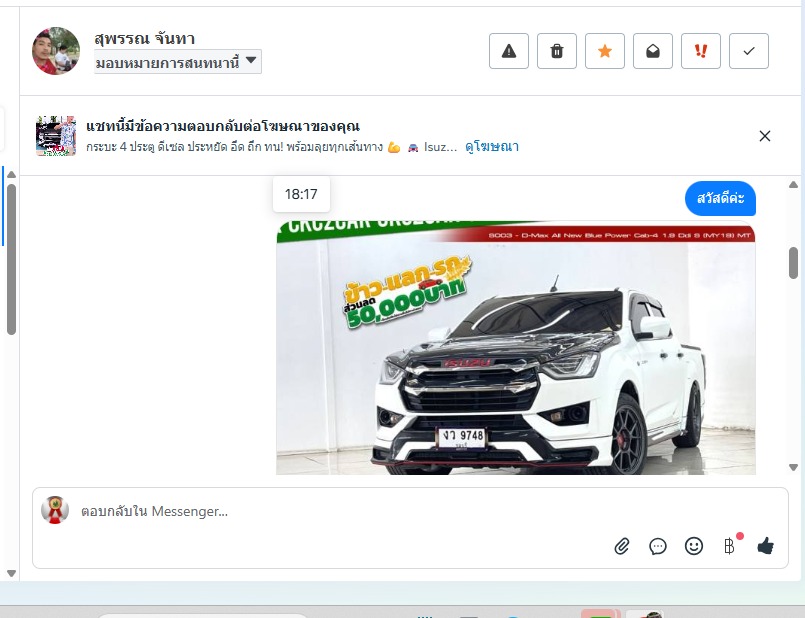This screenshot has width=805, height=618.
Task: Click chat scrollbar up arrow
Action: click(x=793, y=184)
